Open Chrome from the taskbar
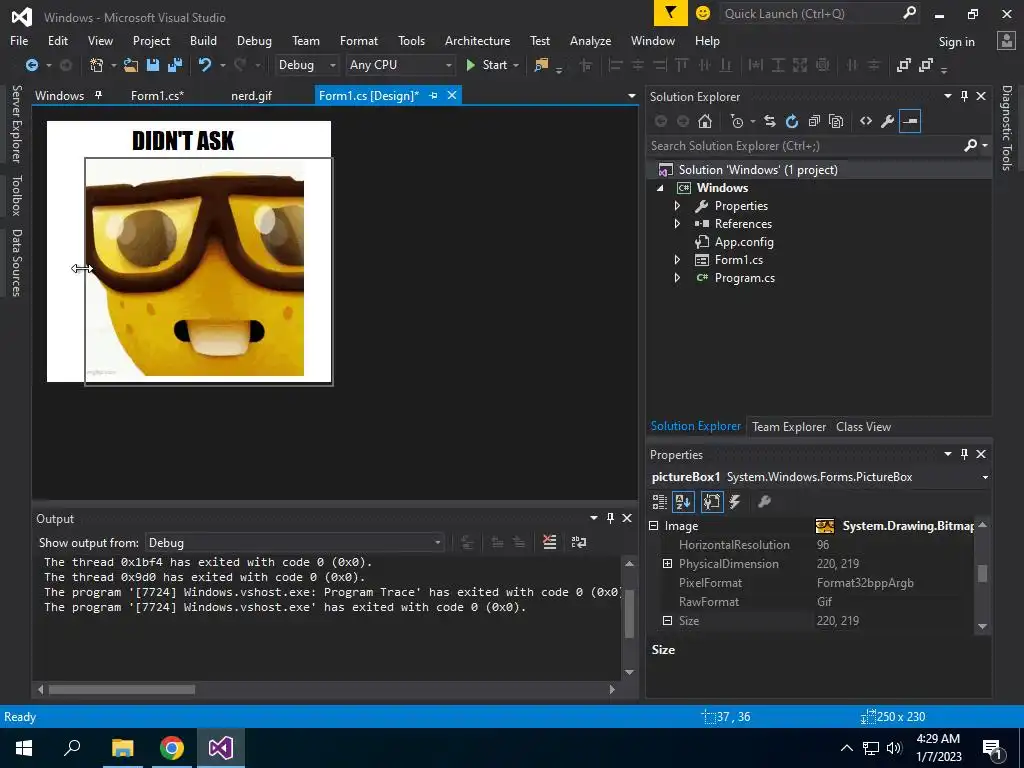Viewport: 1024px width, 768px height. (x=172, y=748)
